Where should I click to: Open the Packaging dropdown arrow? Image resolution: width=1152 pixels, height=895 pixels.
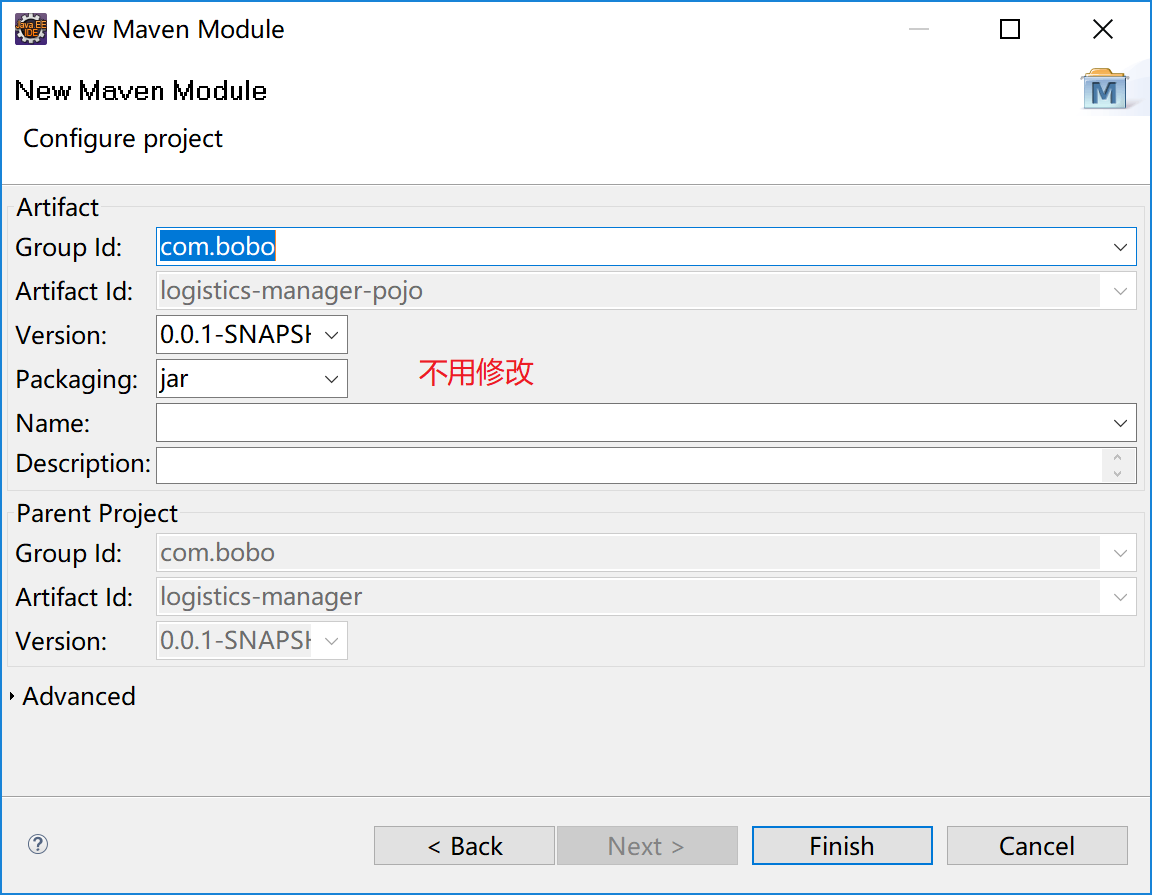pos(331,379)
